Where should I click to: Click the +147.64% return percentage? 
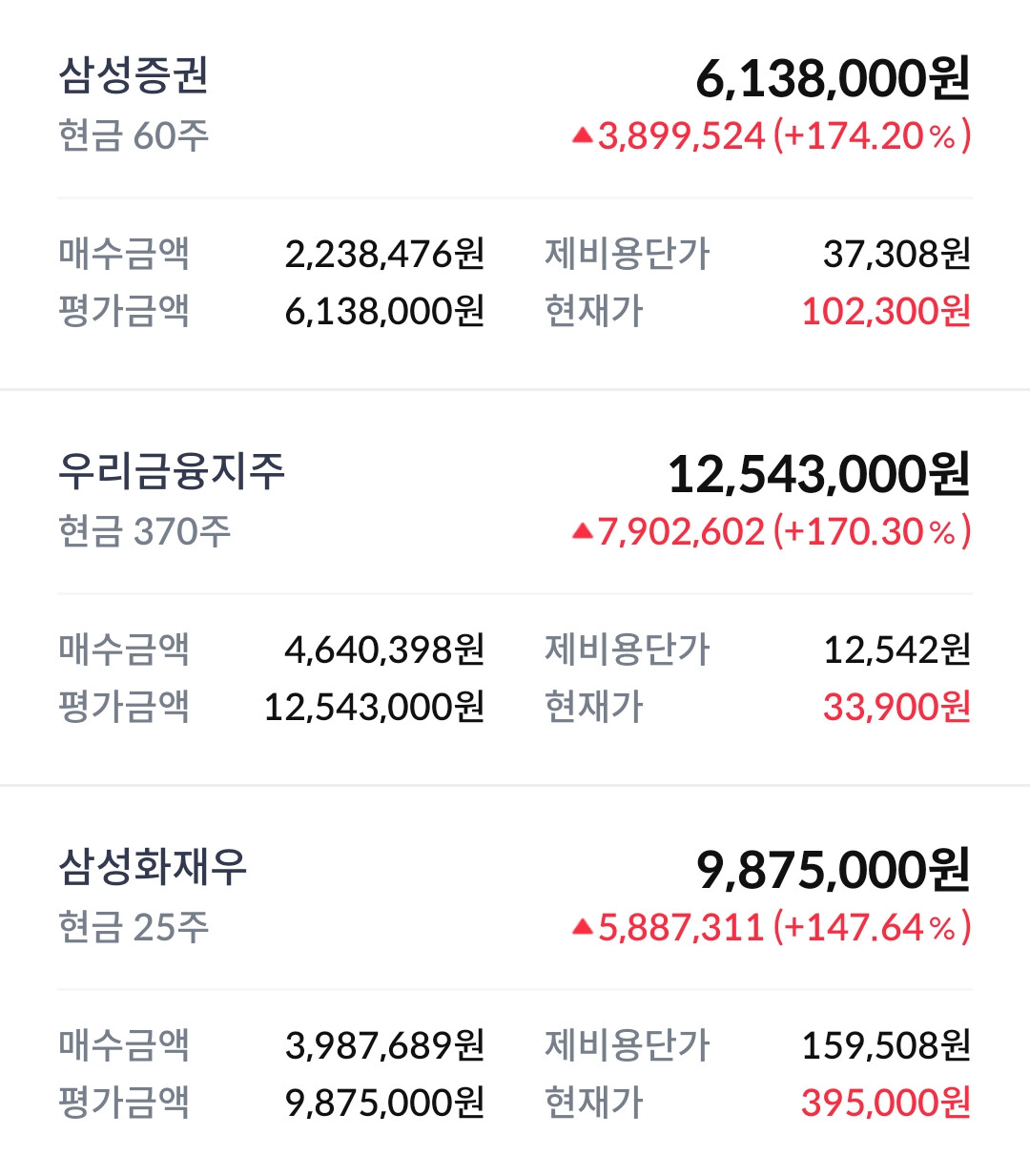(x=872, y=927)
